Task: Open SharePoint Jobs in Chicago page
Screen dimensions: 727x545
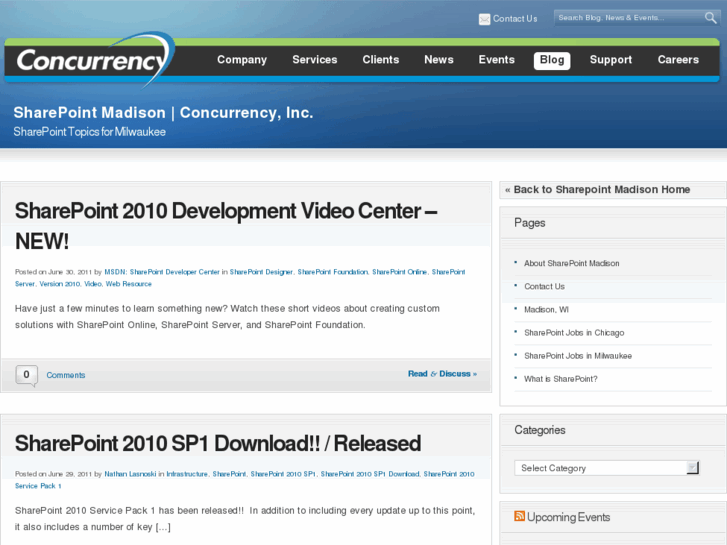Action: 574,333
